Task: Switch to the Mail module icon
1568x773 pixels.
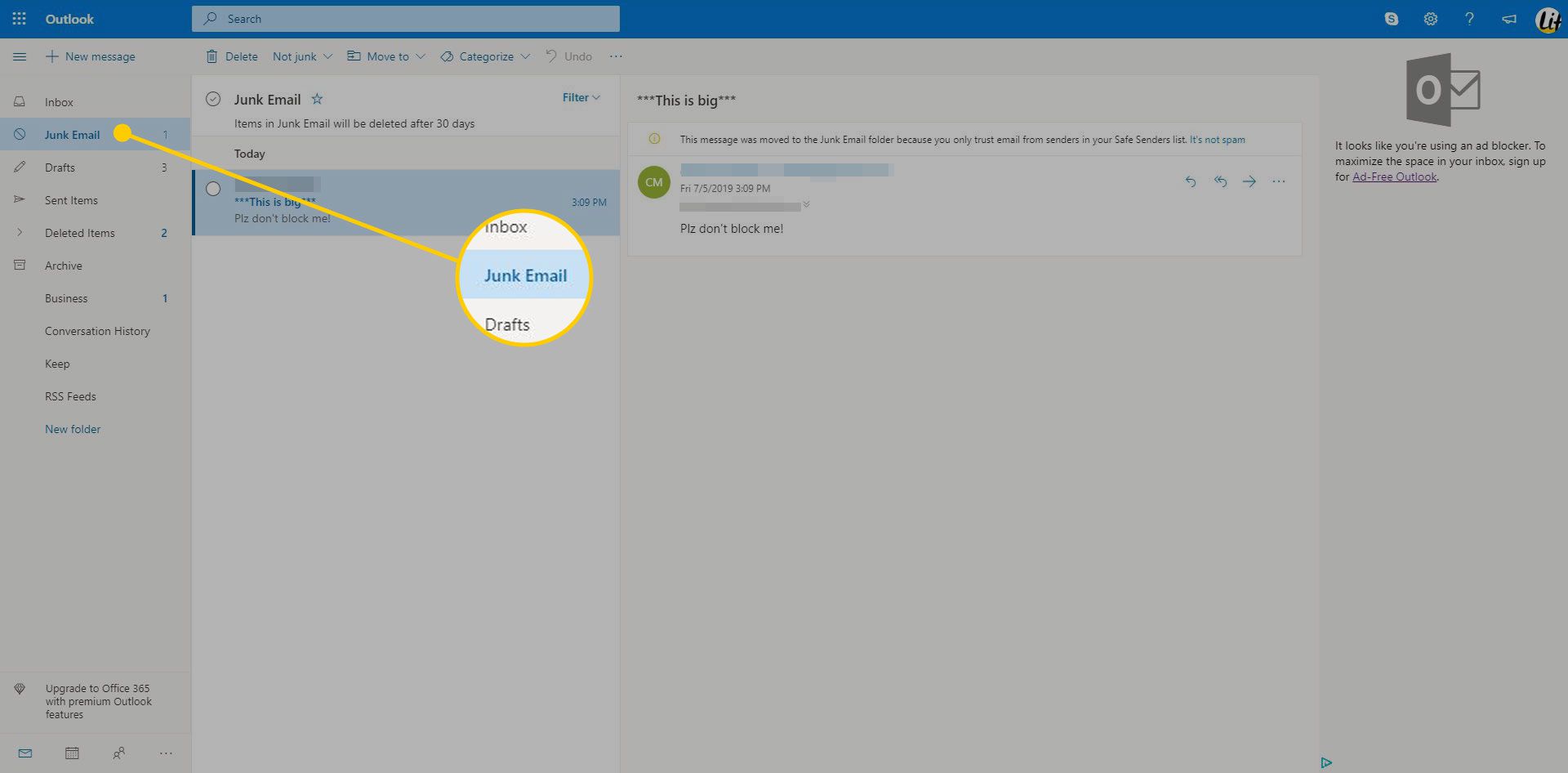Action: pyautogui.click(x=25, y=753)
